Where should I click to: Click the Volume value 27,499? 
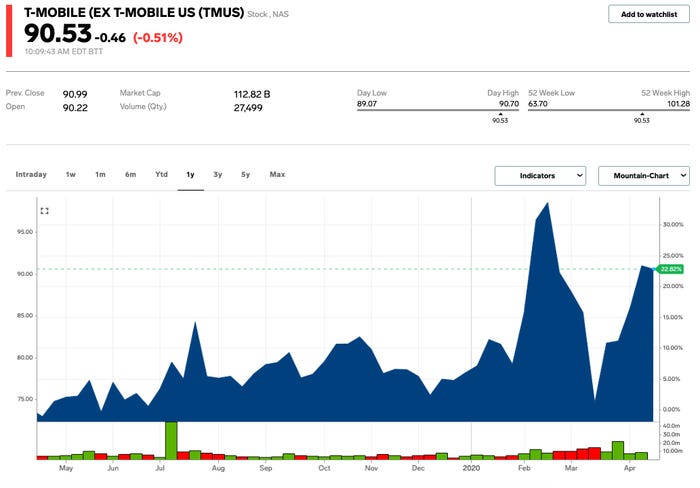(248, 108)
